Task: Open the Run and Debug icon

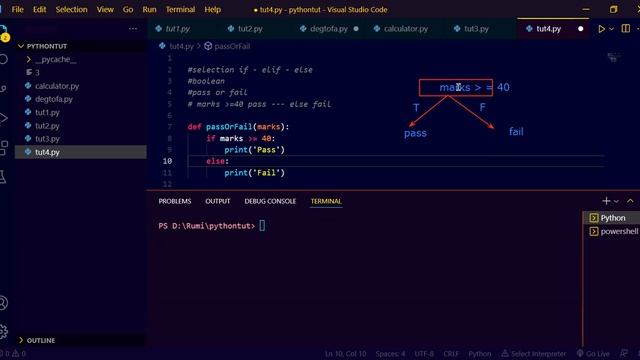Action: (3, 118)
